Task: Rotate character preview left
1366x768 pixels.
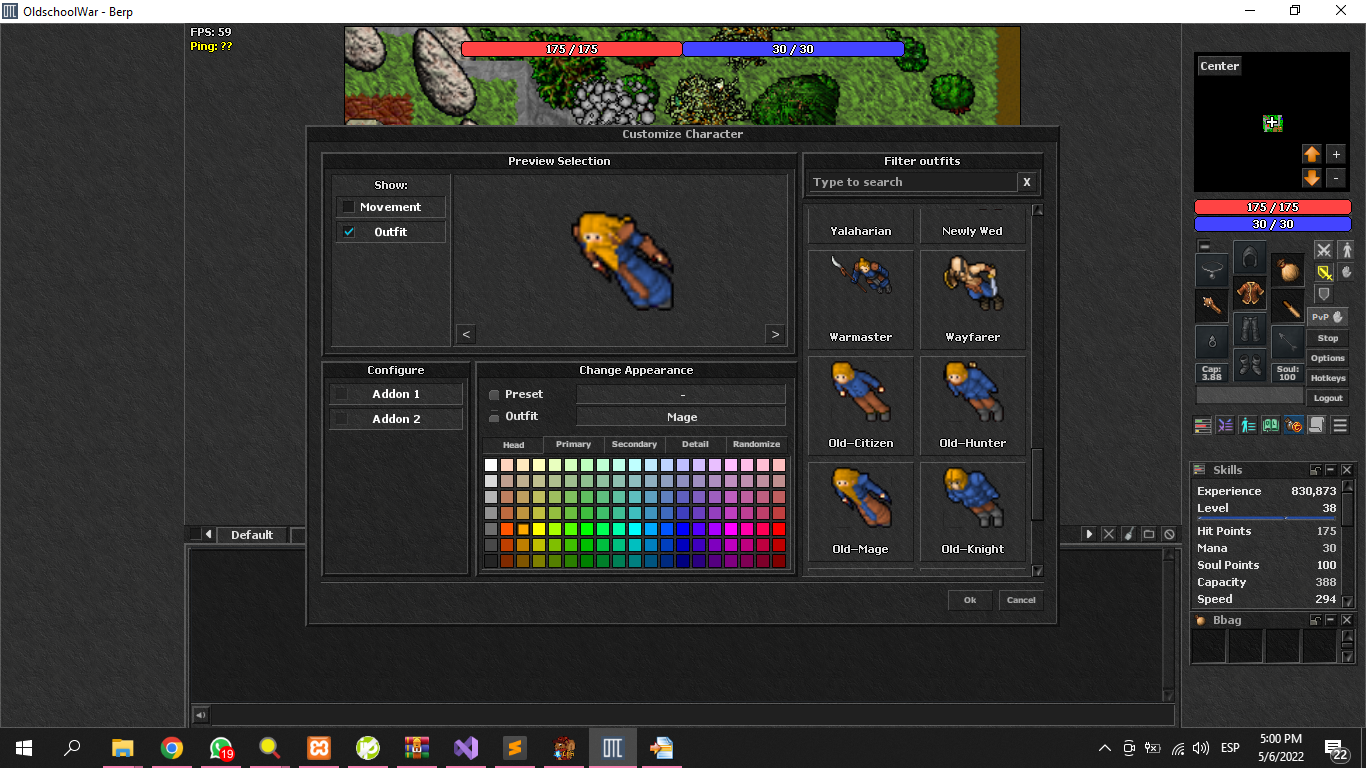Action: tap(467, 334)
